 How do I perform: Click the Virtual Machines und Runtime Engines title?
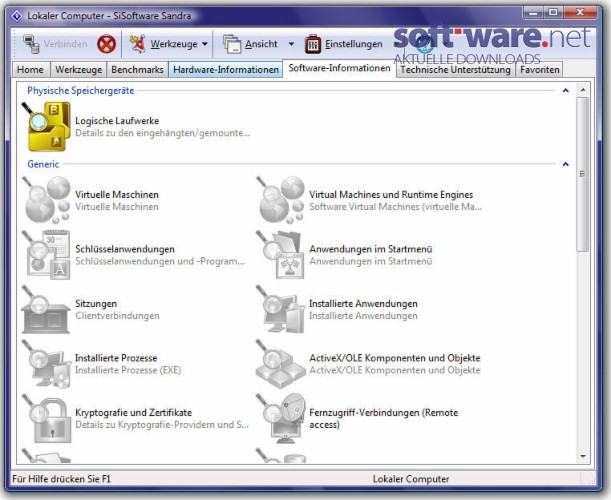(x=391, y=194)
